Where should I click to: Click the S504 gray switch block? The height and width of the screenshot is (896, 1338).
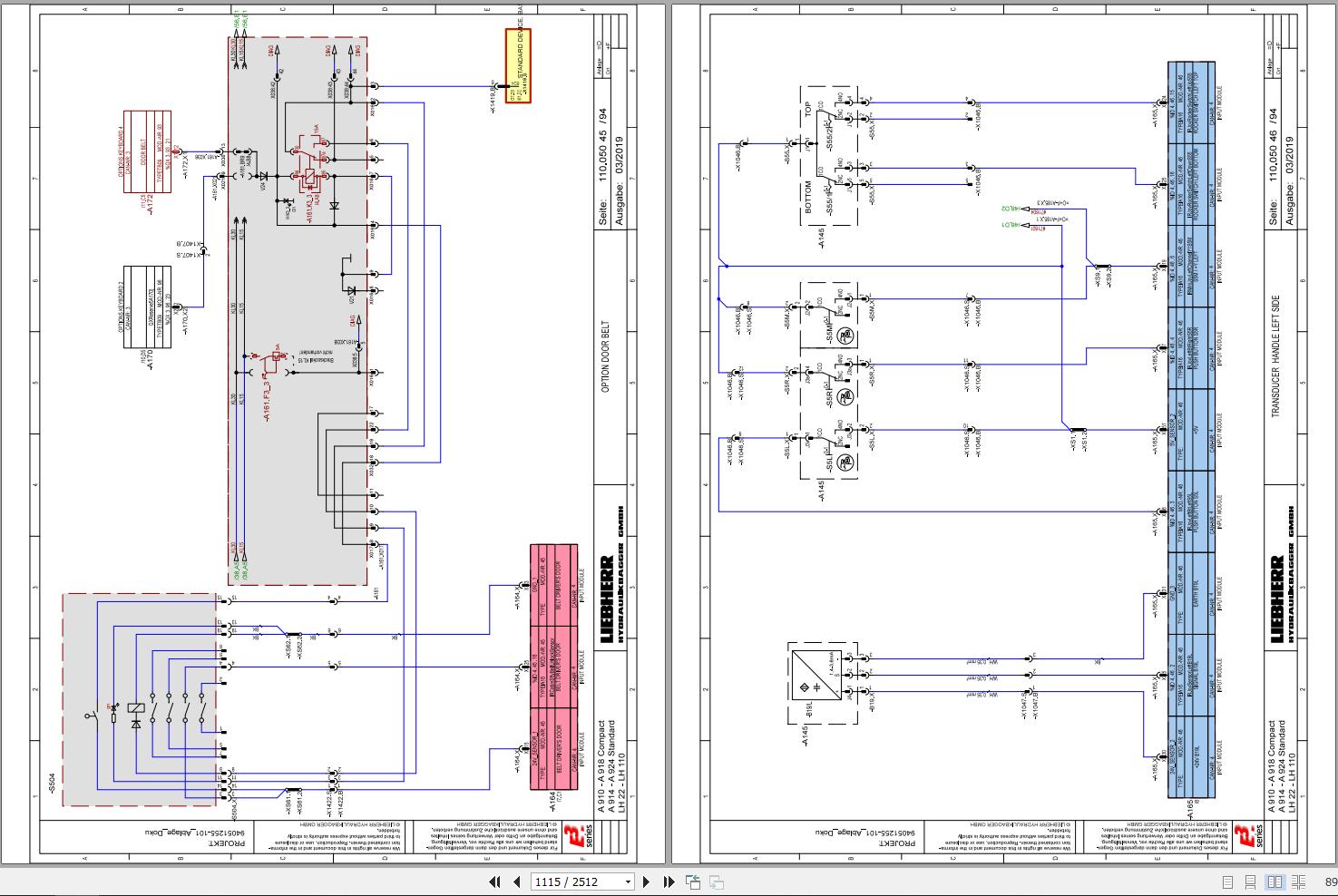[x=140, y=699]
